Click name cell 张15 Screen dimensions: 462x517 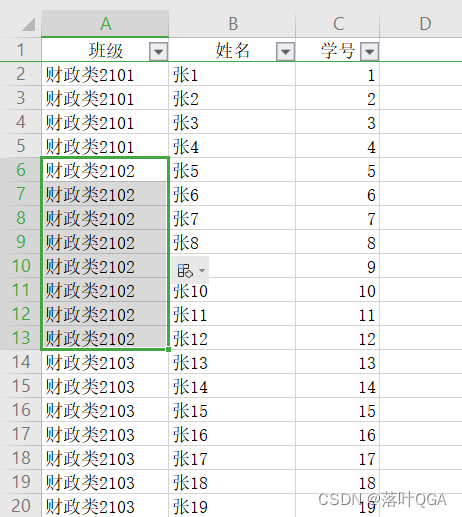coord(232,410)
